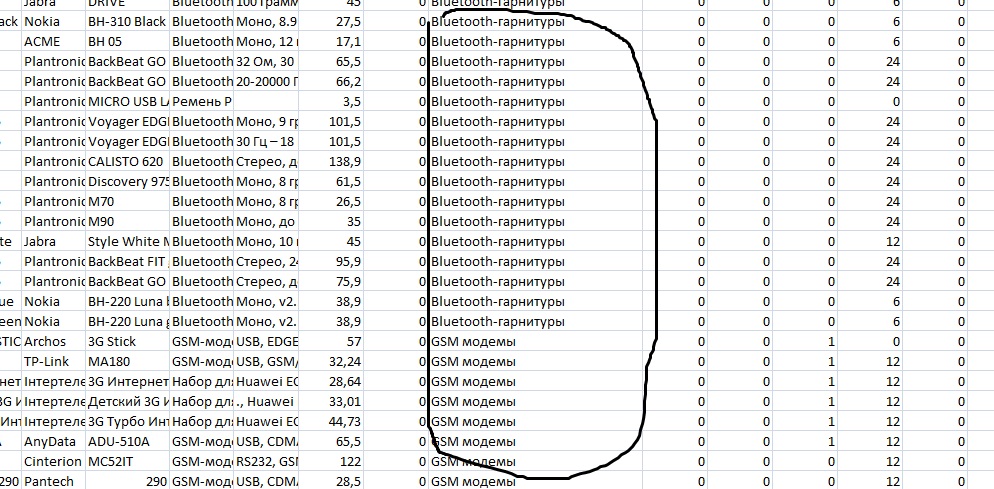Click the price cell '66,2'

tap(330, 82)
